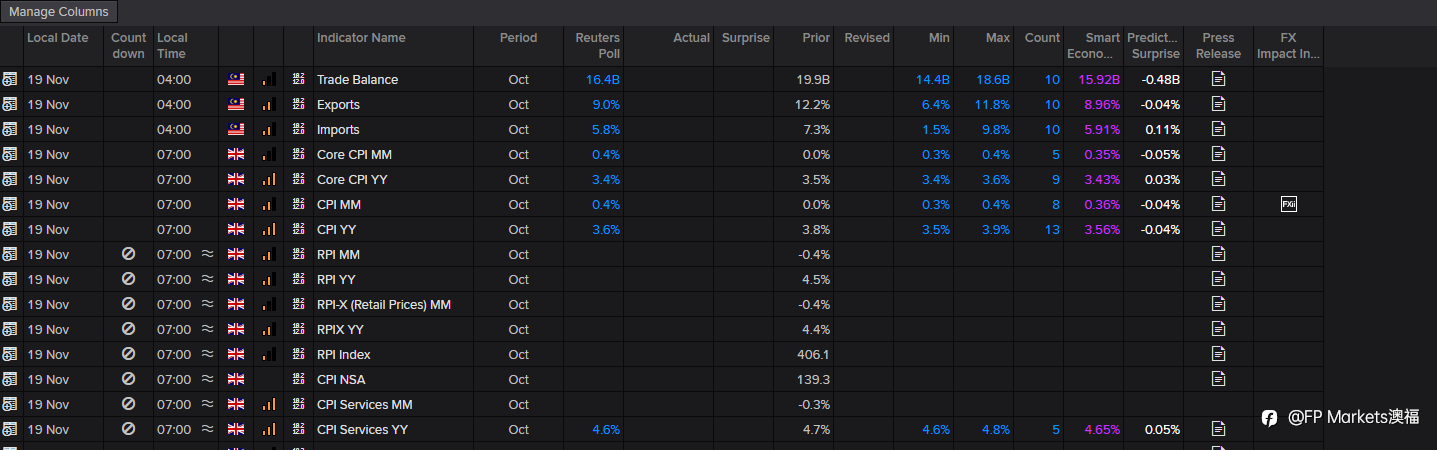The height and width of the screenshot is (450, 1437).
Task: Click the approximate time symbol in the RPI YY row
Action: [x=207, y=279]
